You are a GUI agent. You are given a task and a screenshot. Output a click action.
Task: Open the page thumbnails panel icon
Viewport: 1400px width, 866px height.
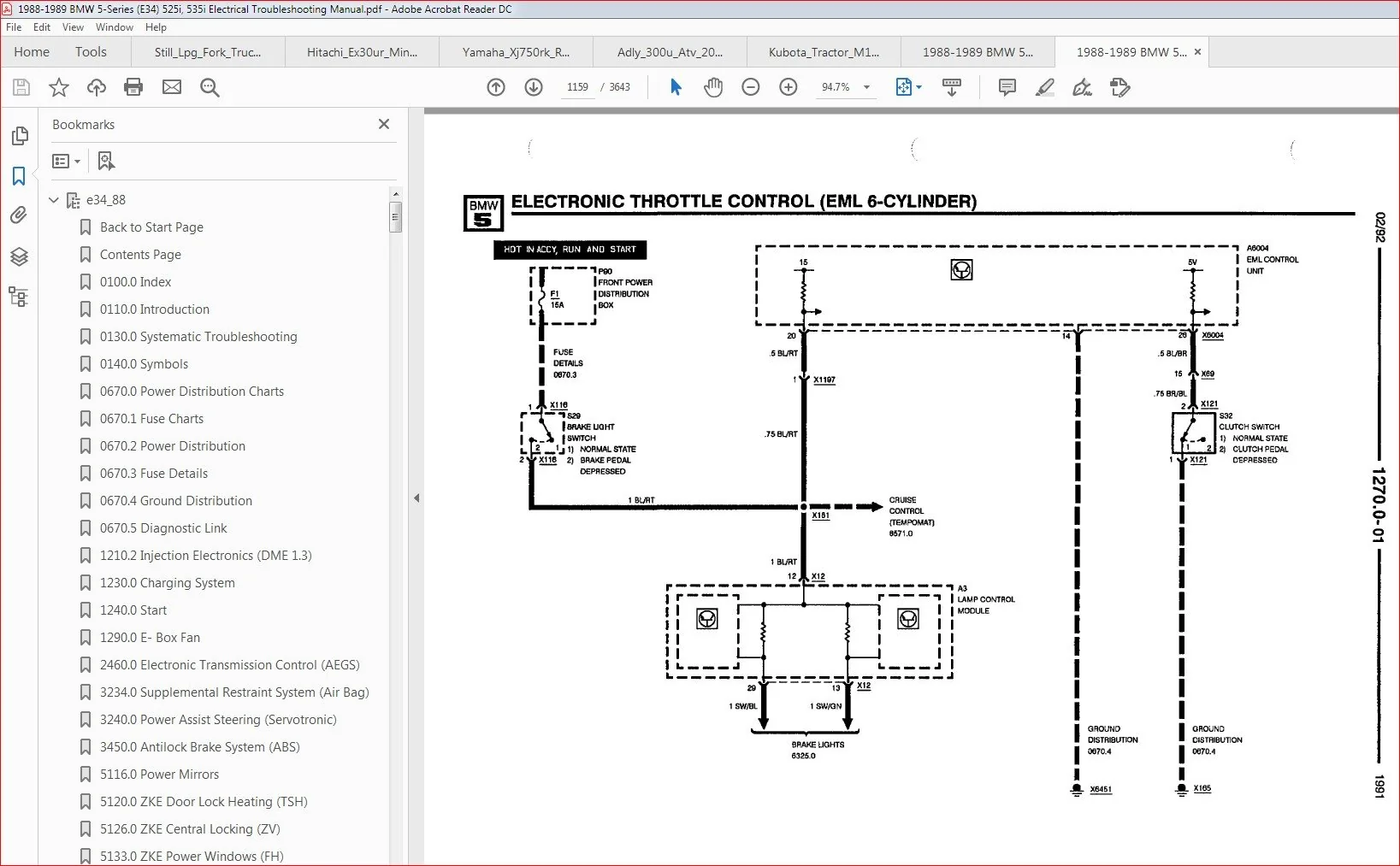(x=19, y=136)
